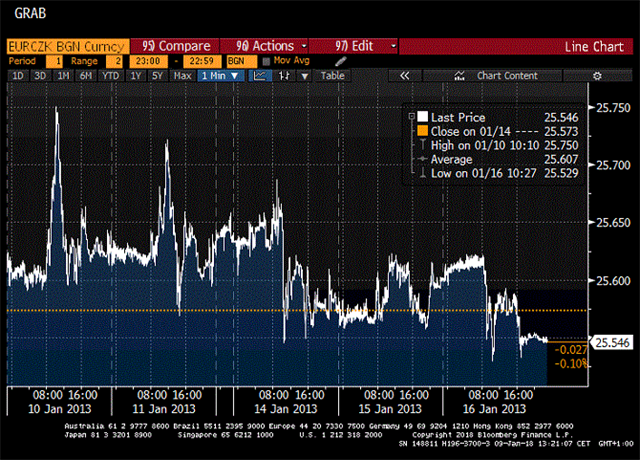Toggle the Mov Avg checkbox
Image resolution: width=640 pixels, height=460 pixels.
[266, 61]
